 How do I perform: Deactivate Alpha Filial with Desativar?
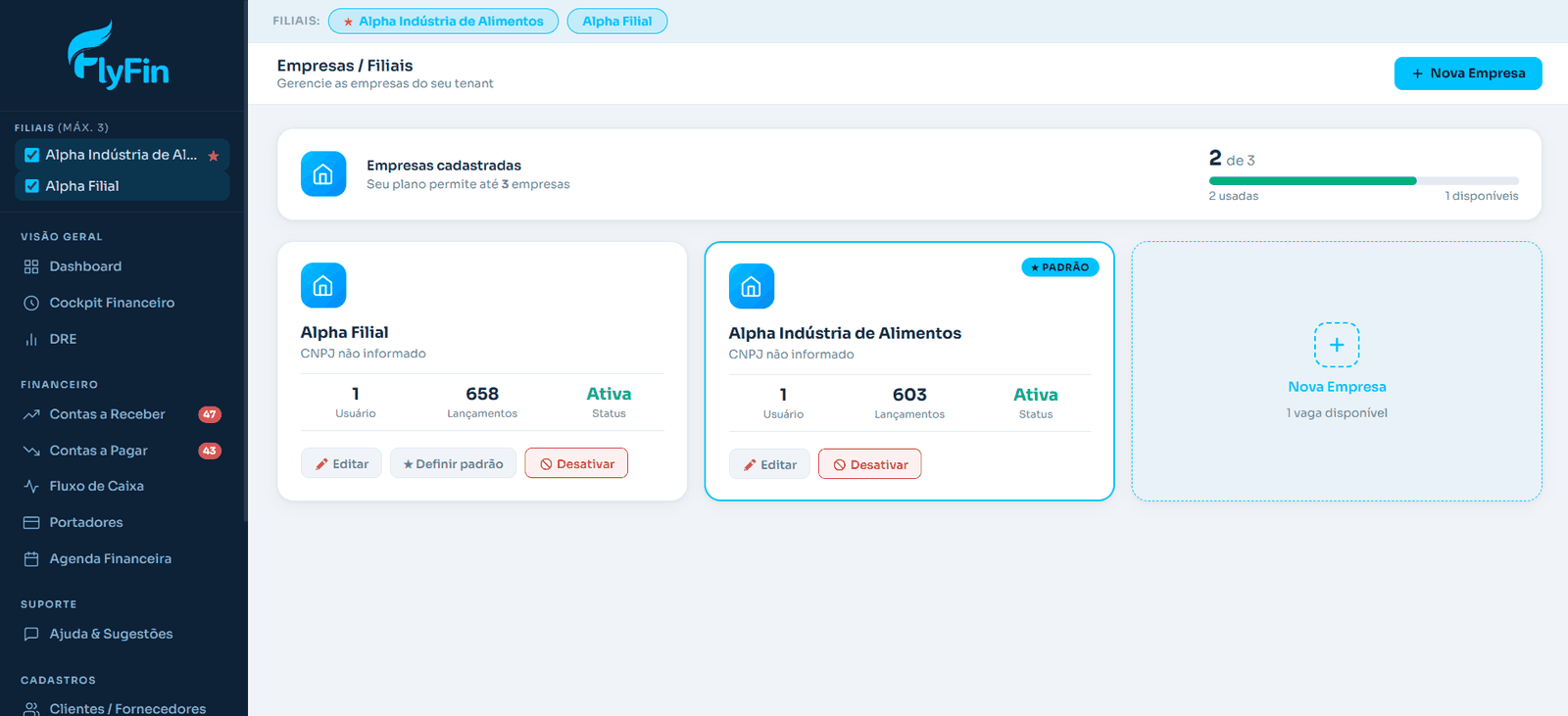(576, 463)
